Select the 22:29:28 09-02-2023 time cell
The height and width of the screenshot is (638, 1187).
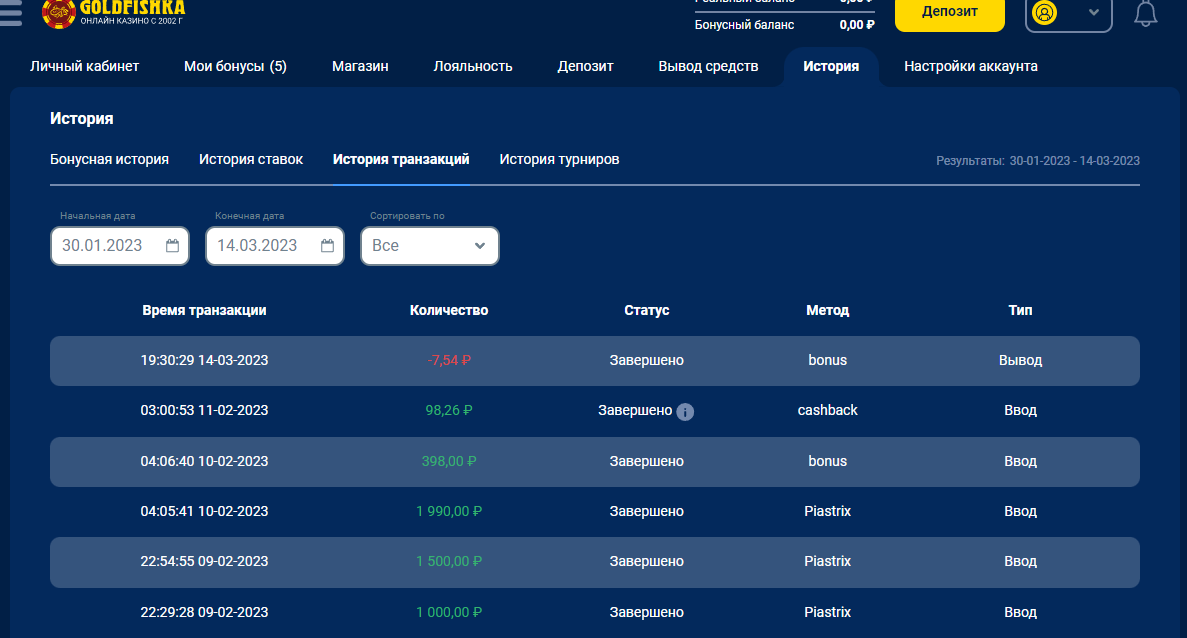click(204, 612)
